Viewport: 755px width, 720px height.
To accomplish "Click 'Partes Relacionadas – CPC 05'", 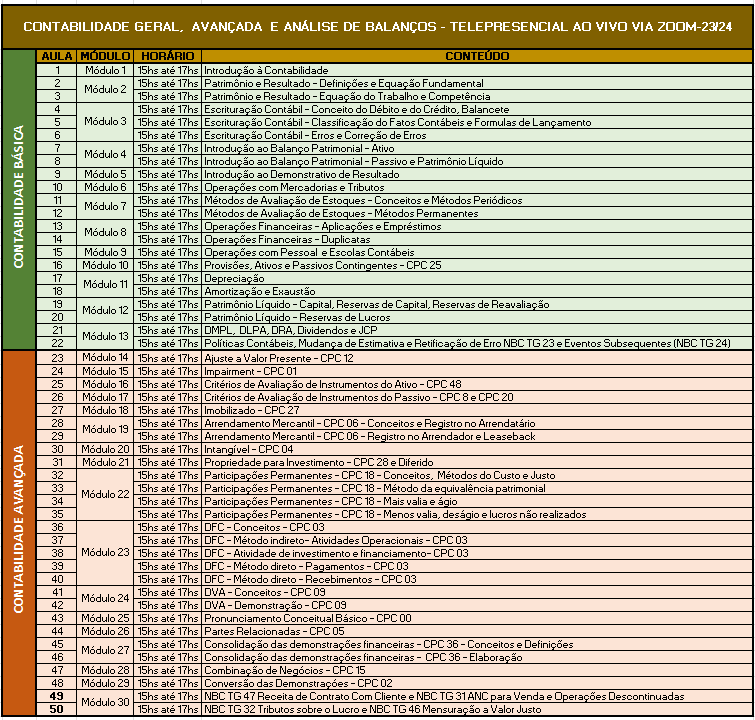I will 477,631.
